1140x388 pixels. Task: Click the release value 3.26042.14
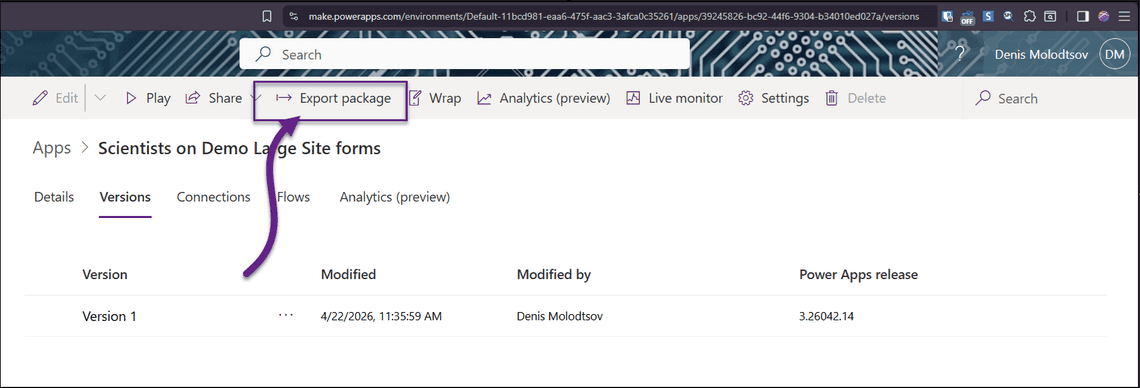(828, 317)
